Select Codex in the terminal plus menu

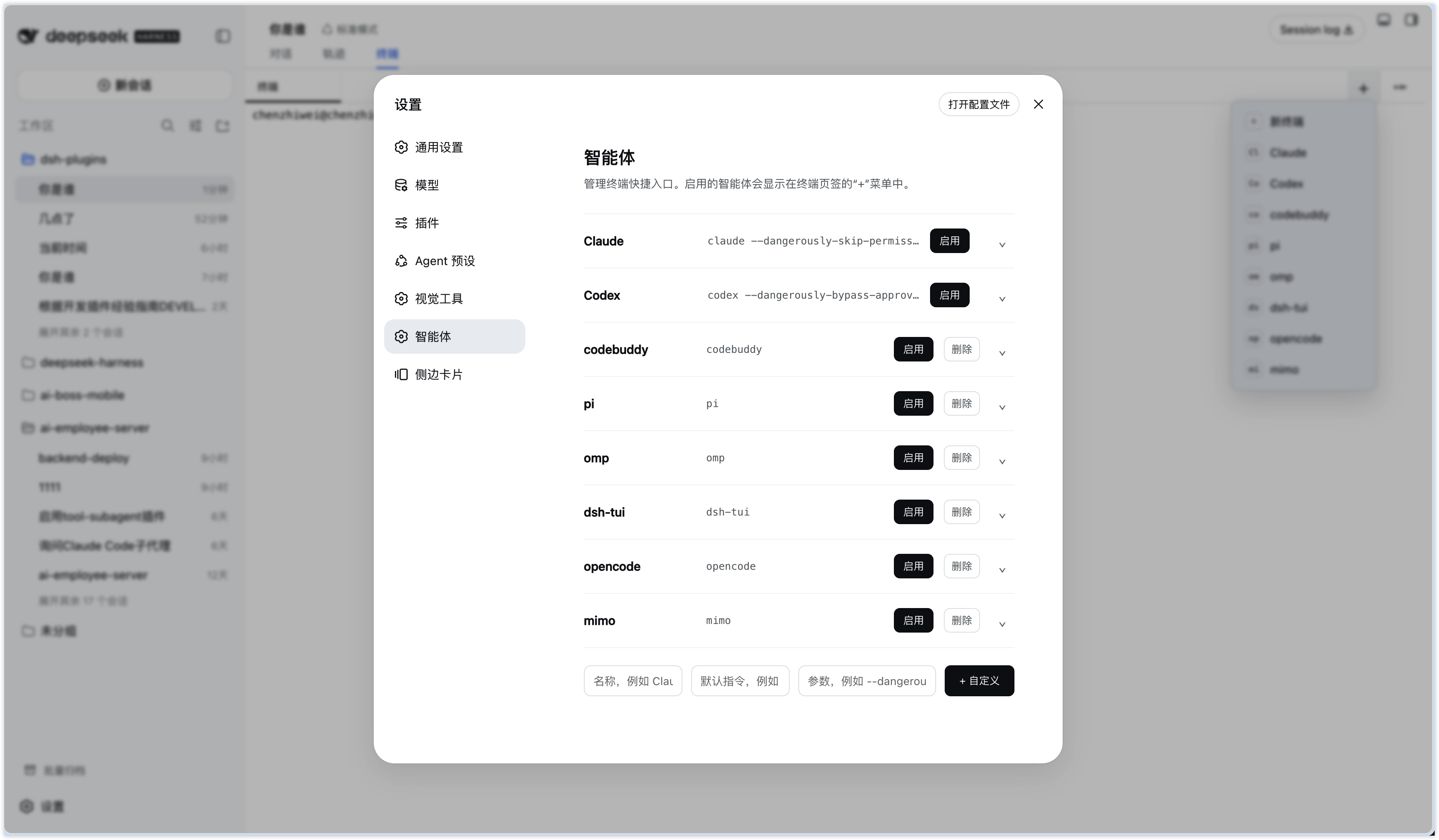pyautogui.click(x=1303, y=184)
